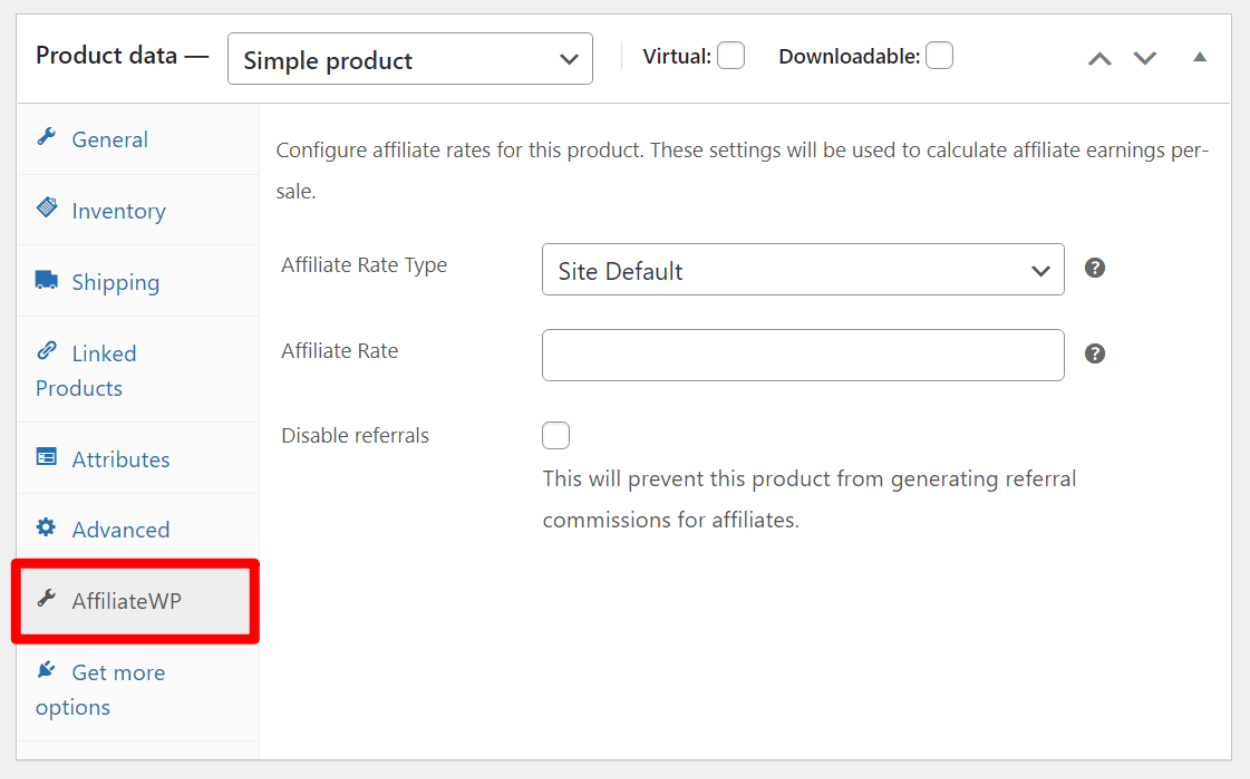
Task: Check the Disable referrals box
Action: point(556,436)
